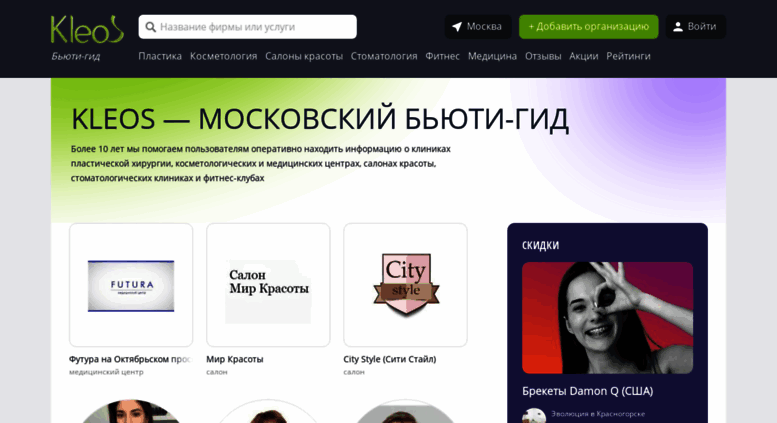Open the Салон Мир Красоты logo card
Screen dimensions: 777x423
(268, 285)
